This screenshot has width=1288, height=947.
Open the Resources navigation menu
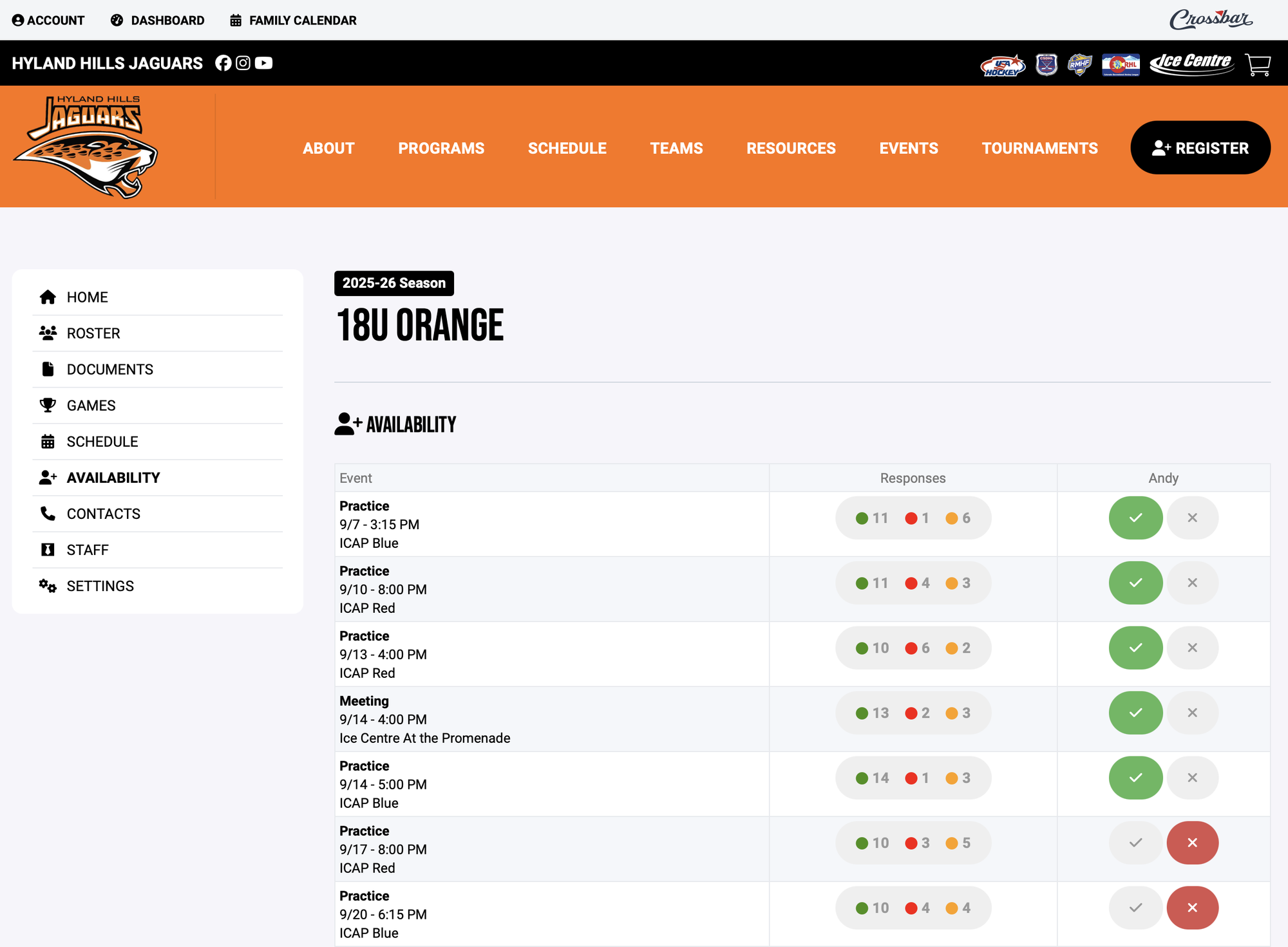point(791,148)
